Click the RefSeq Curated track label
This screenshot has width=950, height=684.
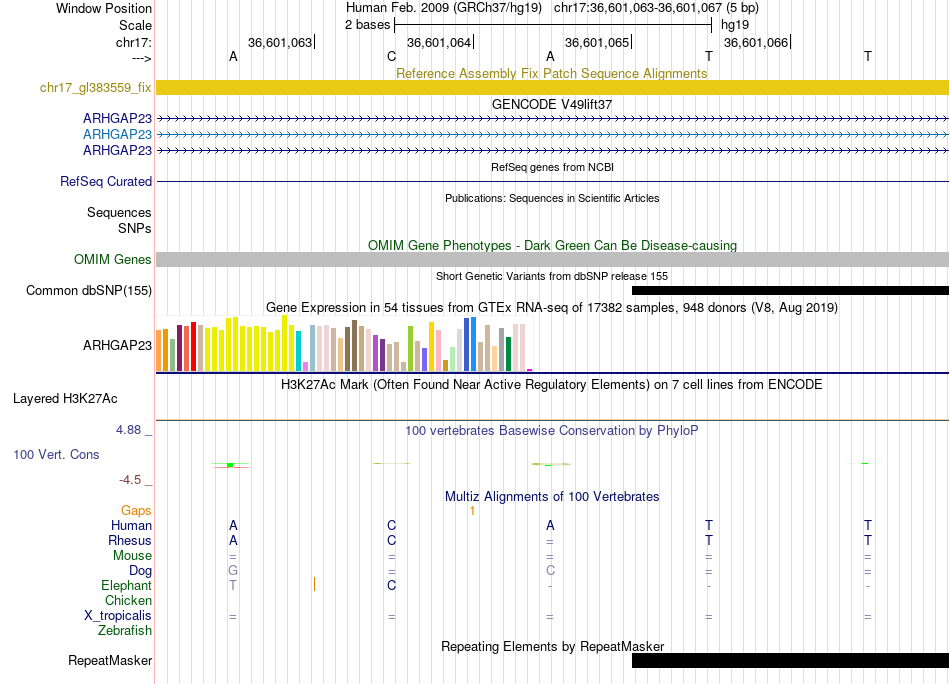pyautogui.click(x=105, y=182)
